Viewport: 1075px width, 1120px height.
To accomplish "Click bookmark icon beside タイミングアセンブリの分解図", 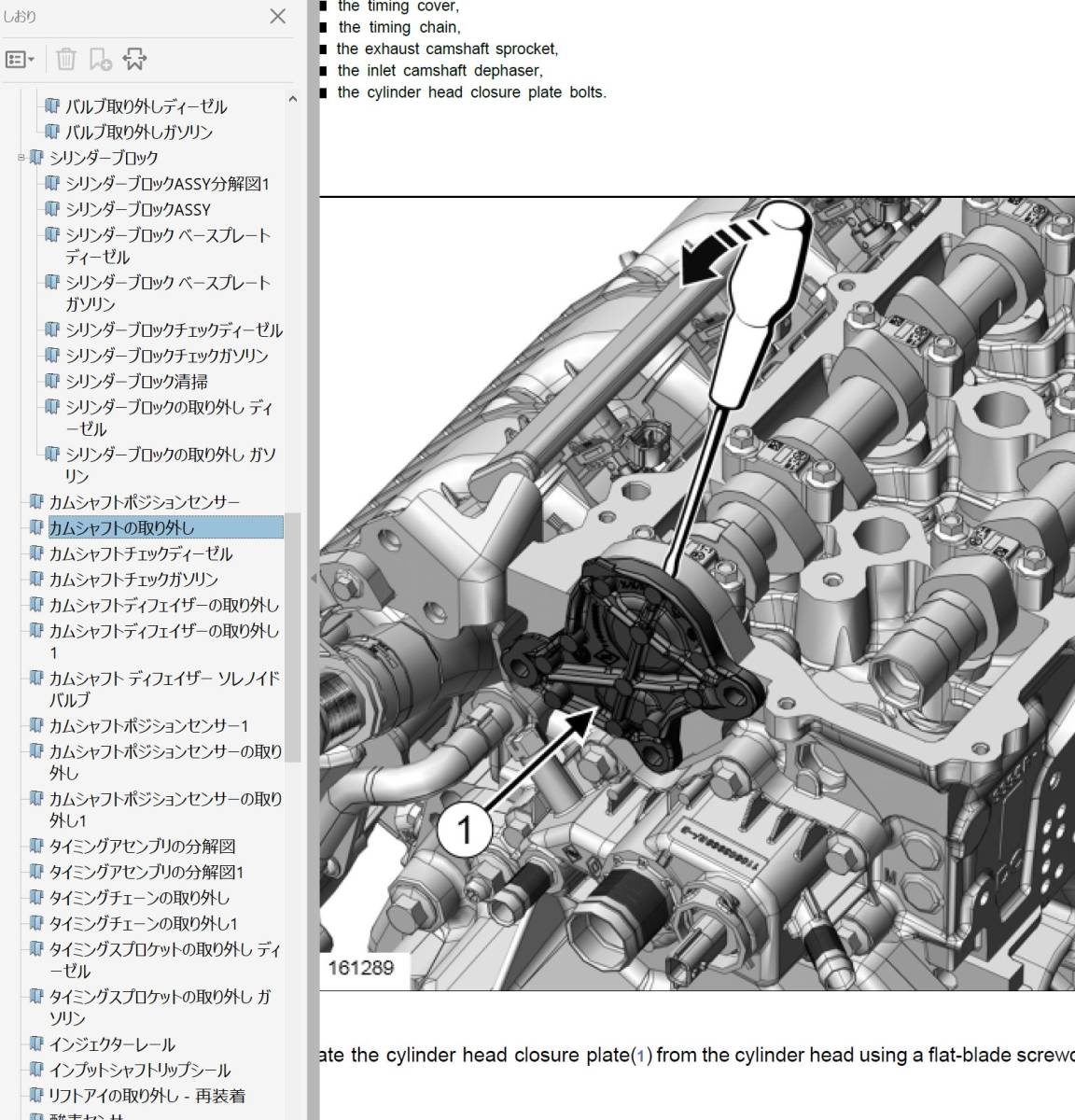I will click(x=36, y=847).
